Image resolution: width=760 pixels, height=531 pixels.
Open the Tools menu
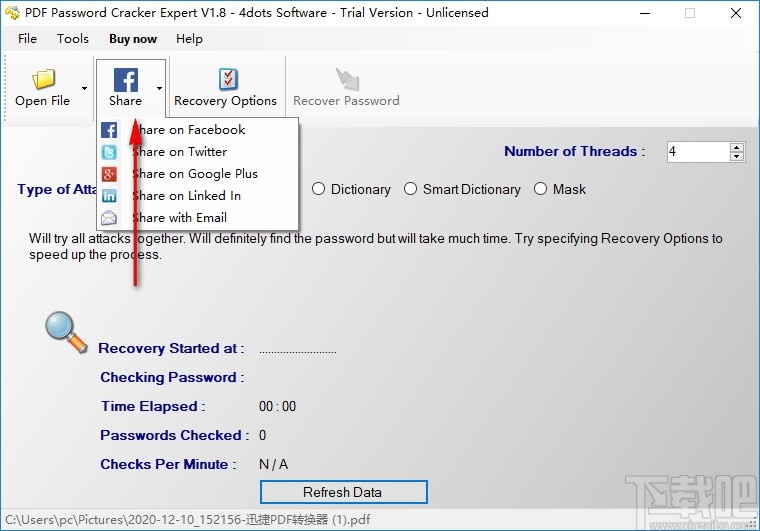coord(73,39)
